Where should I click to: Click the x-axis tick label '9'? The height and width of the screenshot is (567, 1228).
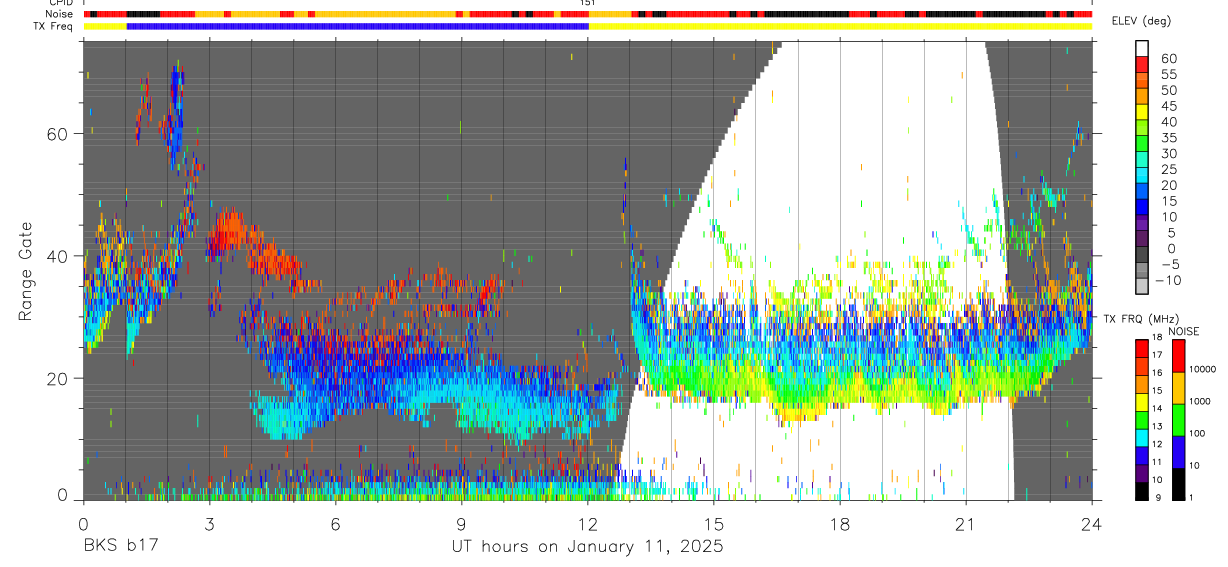(x=461, y=523)
